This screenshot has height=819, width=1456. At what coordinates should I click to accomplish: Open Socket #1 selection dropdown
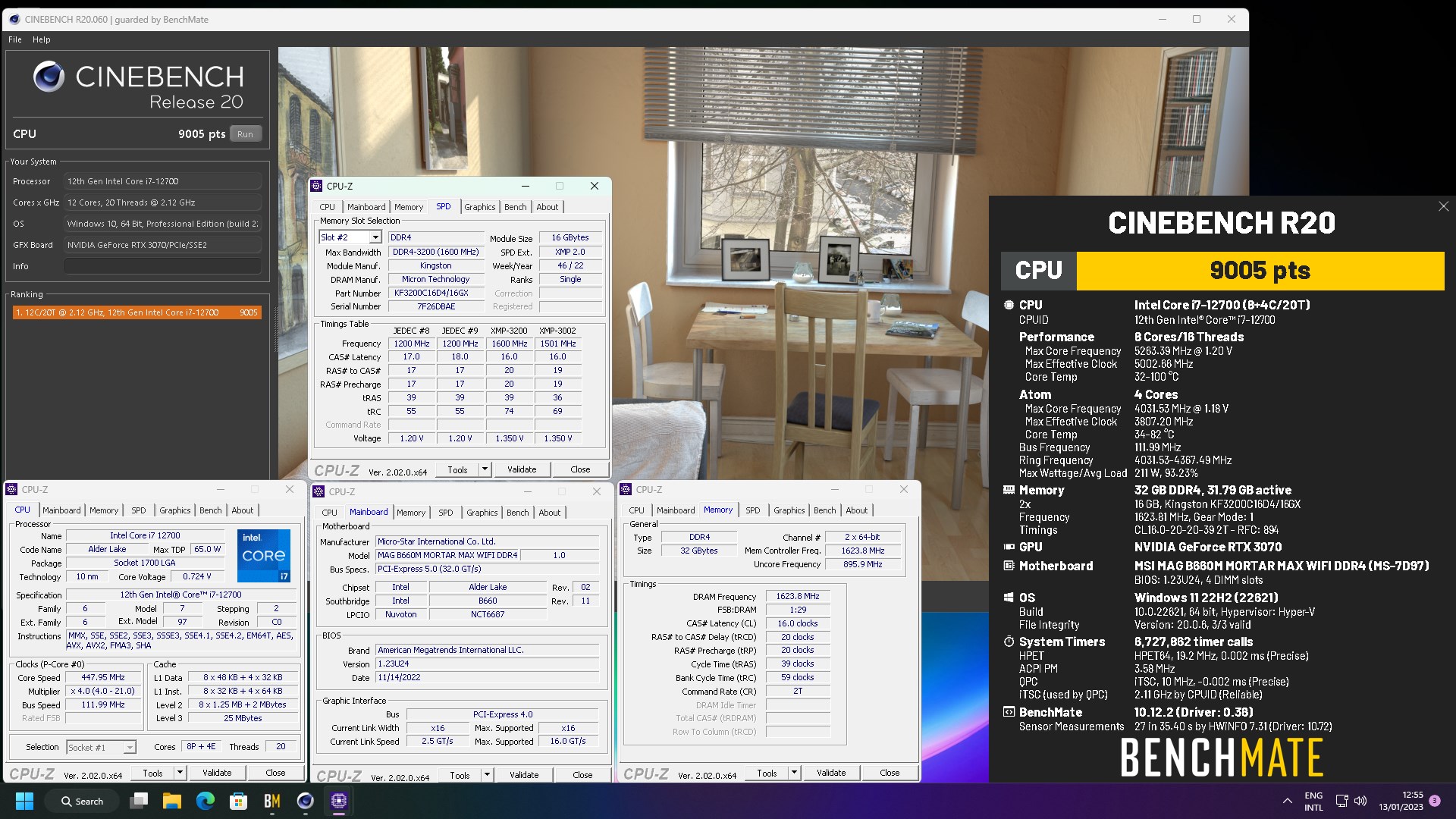pyautogui.click(x=130, y=748)
